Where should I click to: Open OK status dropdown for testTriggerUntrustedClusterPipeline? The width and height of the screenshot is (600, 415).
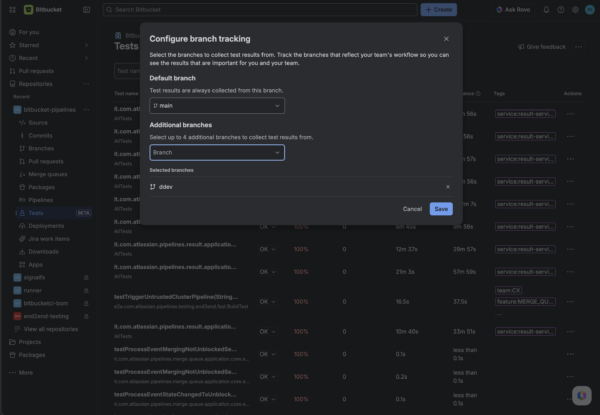267,302
